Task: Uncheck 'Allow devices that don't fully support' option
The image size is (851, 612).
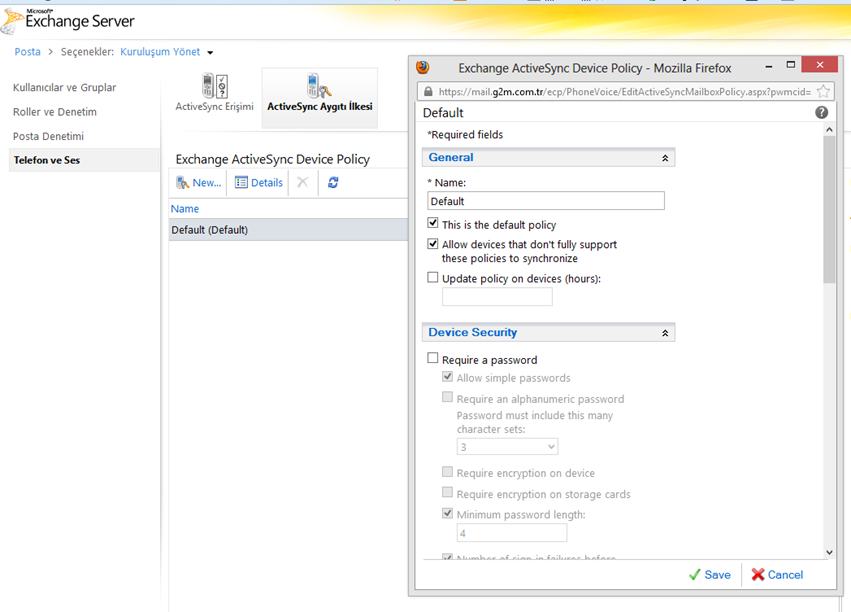Action: [x=433, y=244]
